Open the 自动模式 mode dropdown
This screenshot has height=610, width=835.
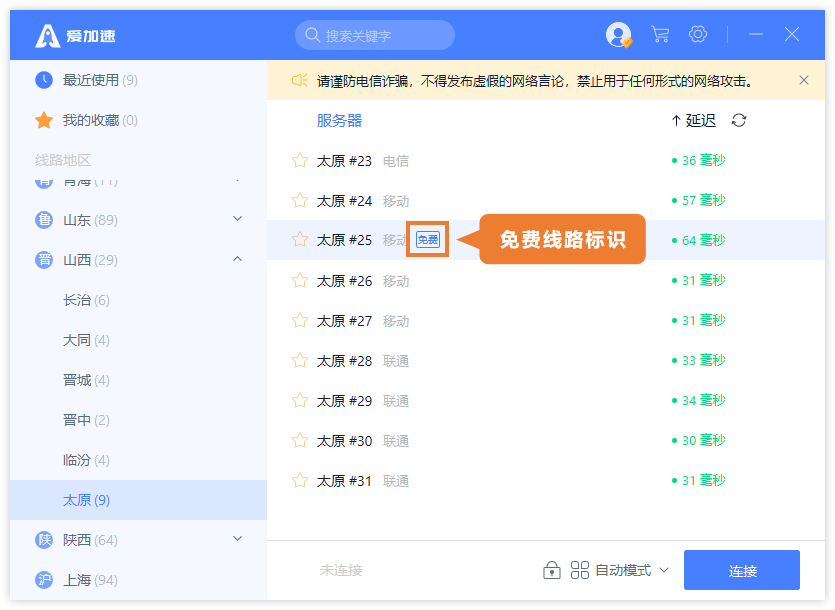(x=633, y=569)
